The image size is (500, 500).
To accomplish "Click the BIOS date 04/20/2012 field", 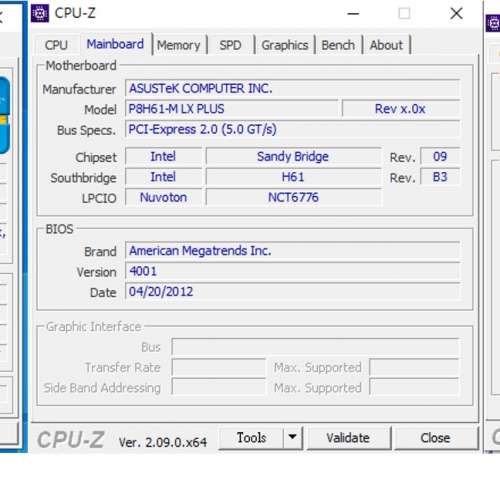I will point(293,292).
